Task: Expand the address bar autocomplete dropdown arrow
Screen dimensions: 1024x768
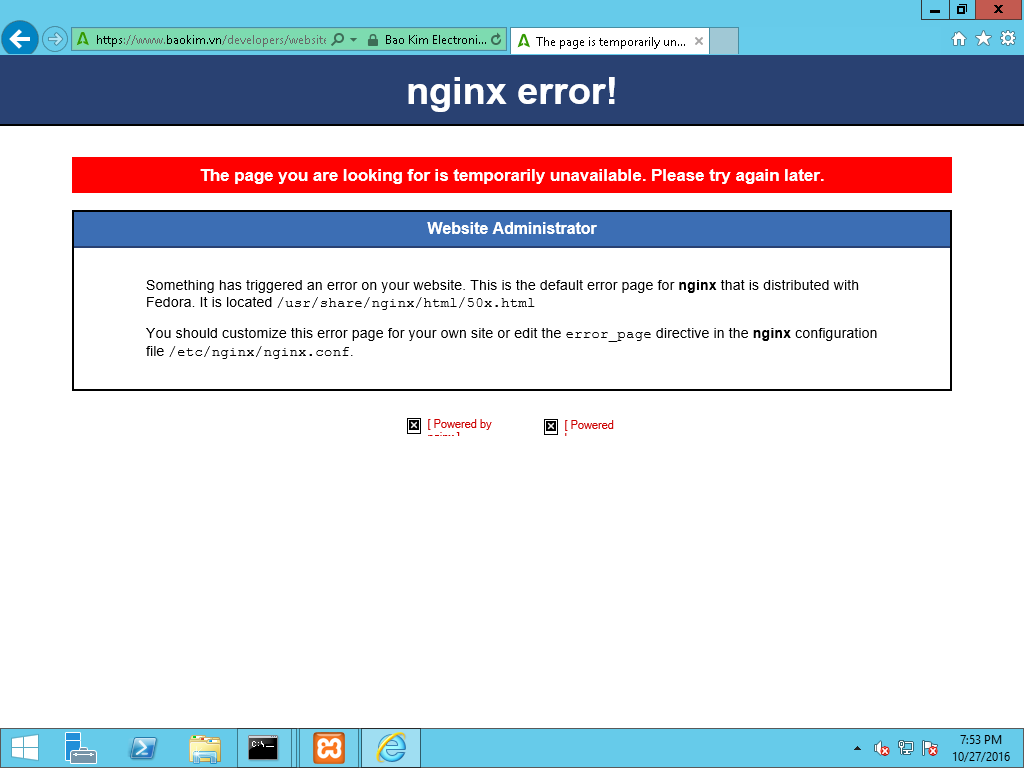Action: [x=353, y=40]
